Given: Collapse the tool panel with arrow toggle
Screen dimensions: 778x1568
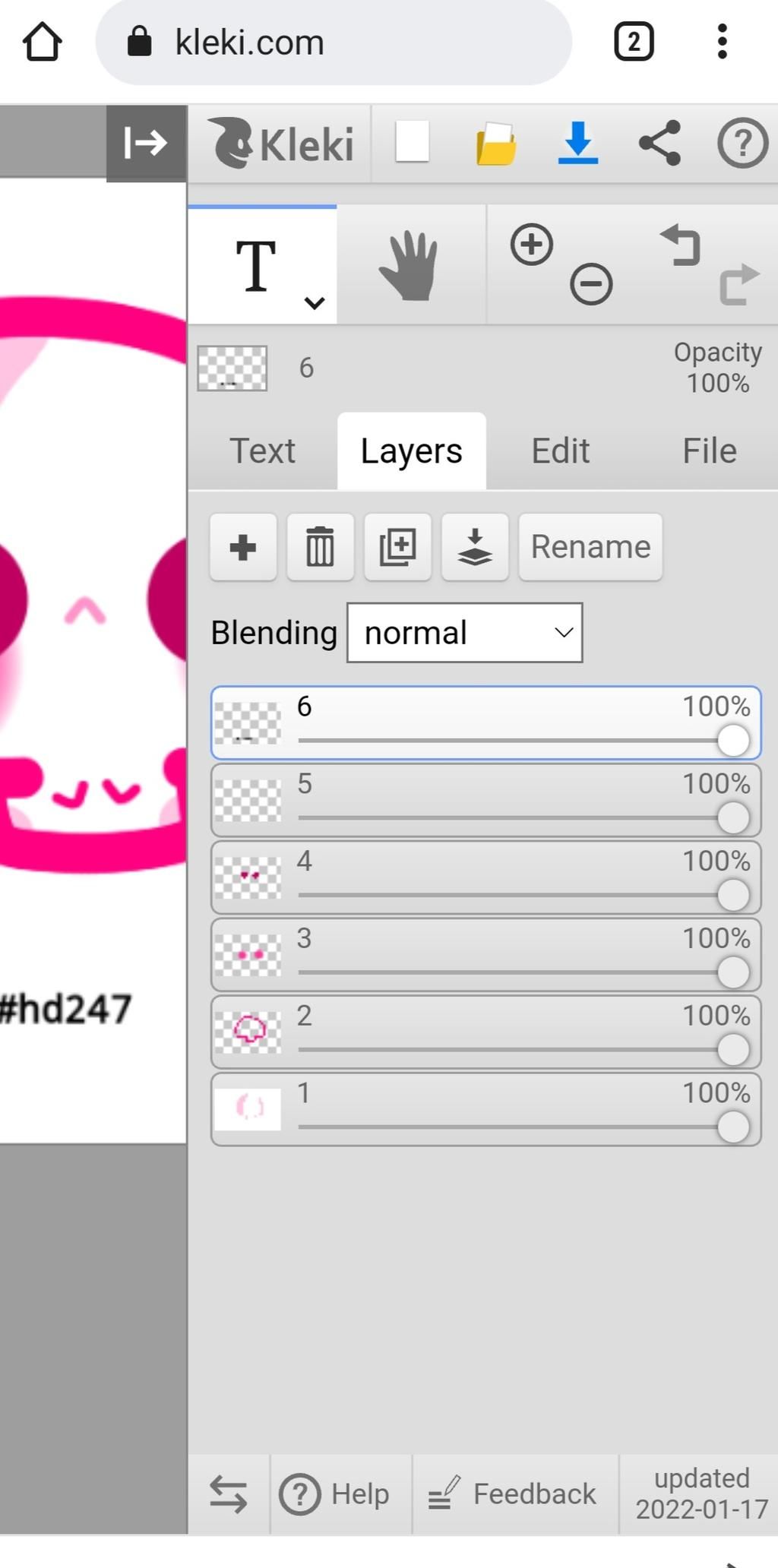Looking at the screenshot, I should [146, 143].
